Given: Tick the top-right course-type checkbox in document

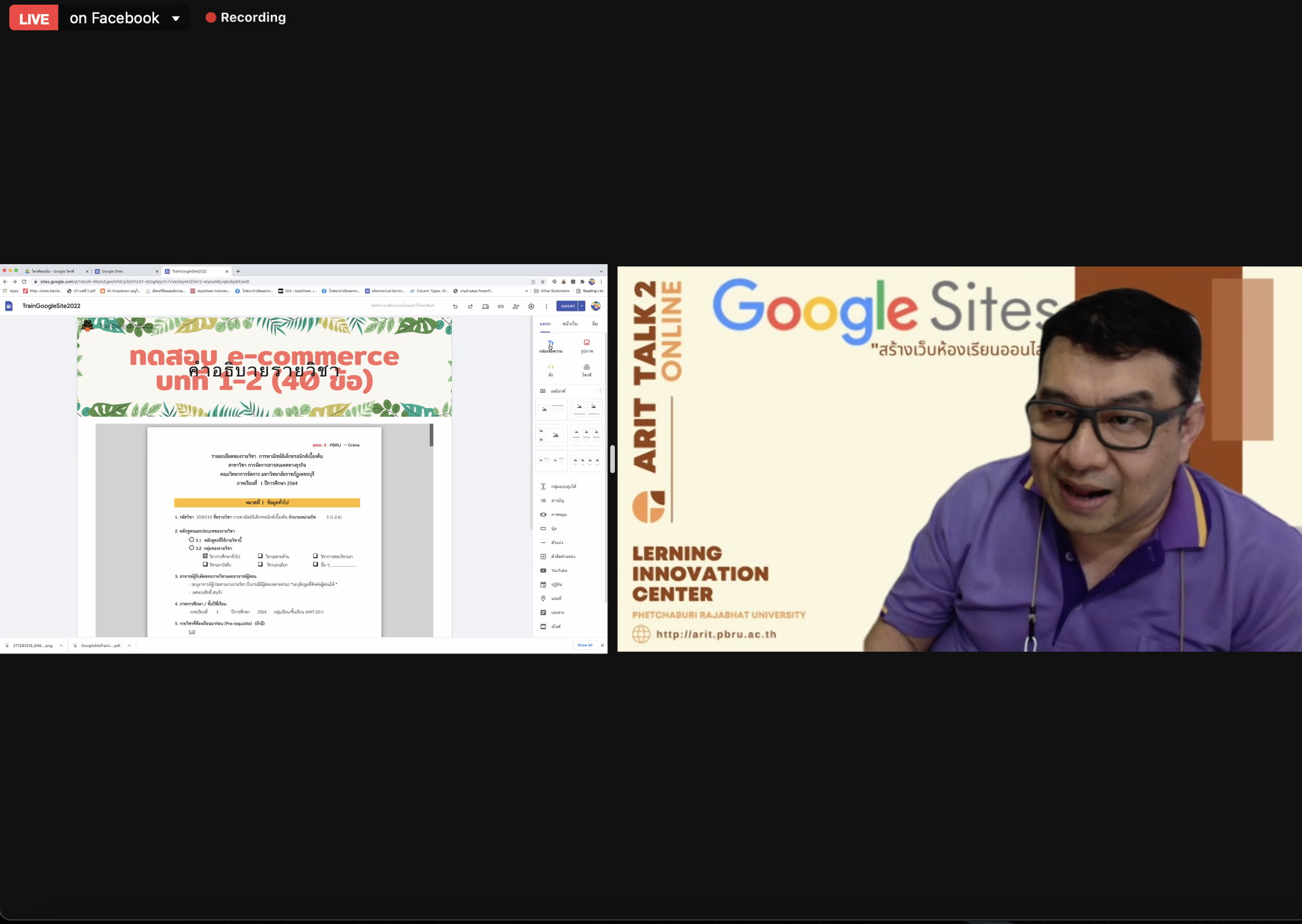Looking at the screenshot, I should coord(315,556).
